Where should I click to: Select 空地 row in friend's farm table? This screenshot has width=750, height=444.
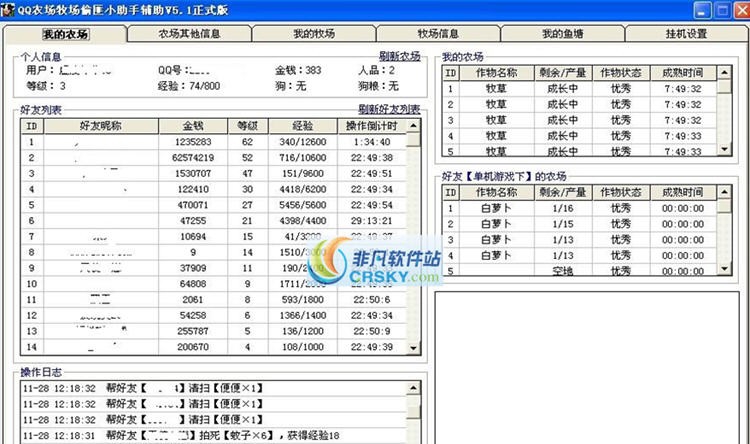tap(580, 270)
